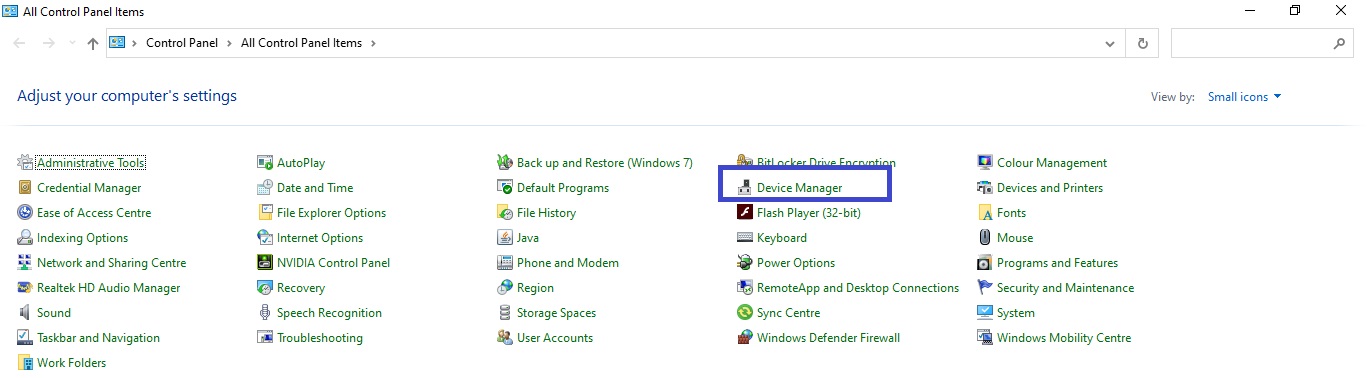Click the Mouse icon
1370x378 pixels.
pyautogui.click(x=985, y=238)
